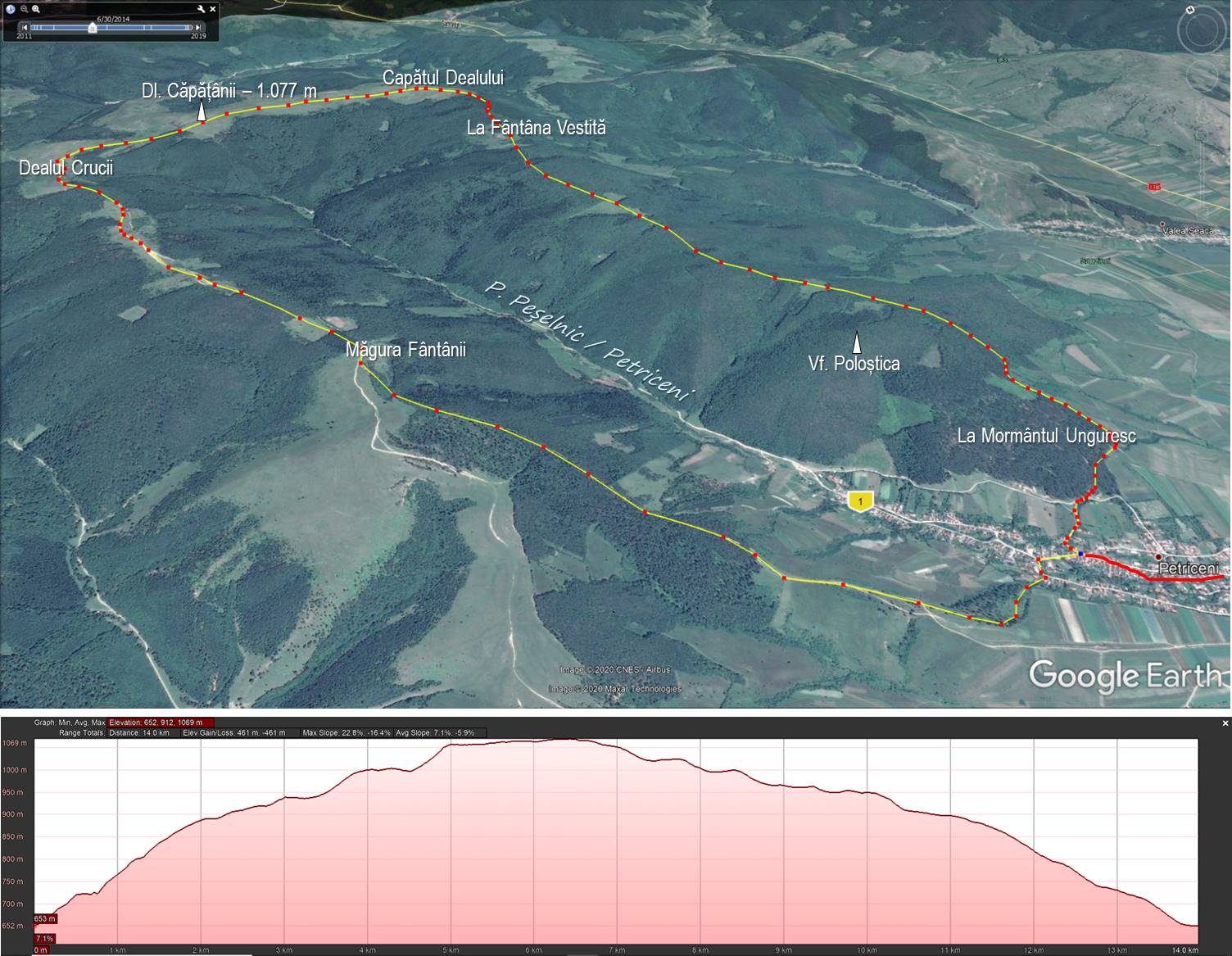1232x956 pixels.
Task: Open time slider options wrench
Action: click(202, 9)
